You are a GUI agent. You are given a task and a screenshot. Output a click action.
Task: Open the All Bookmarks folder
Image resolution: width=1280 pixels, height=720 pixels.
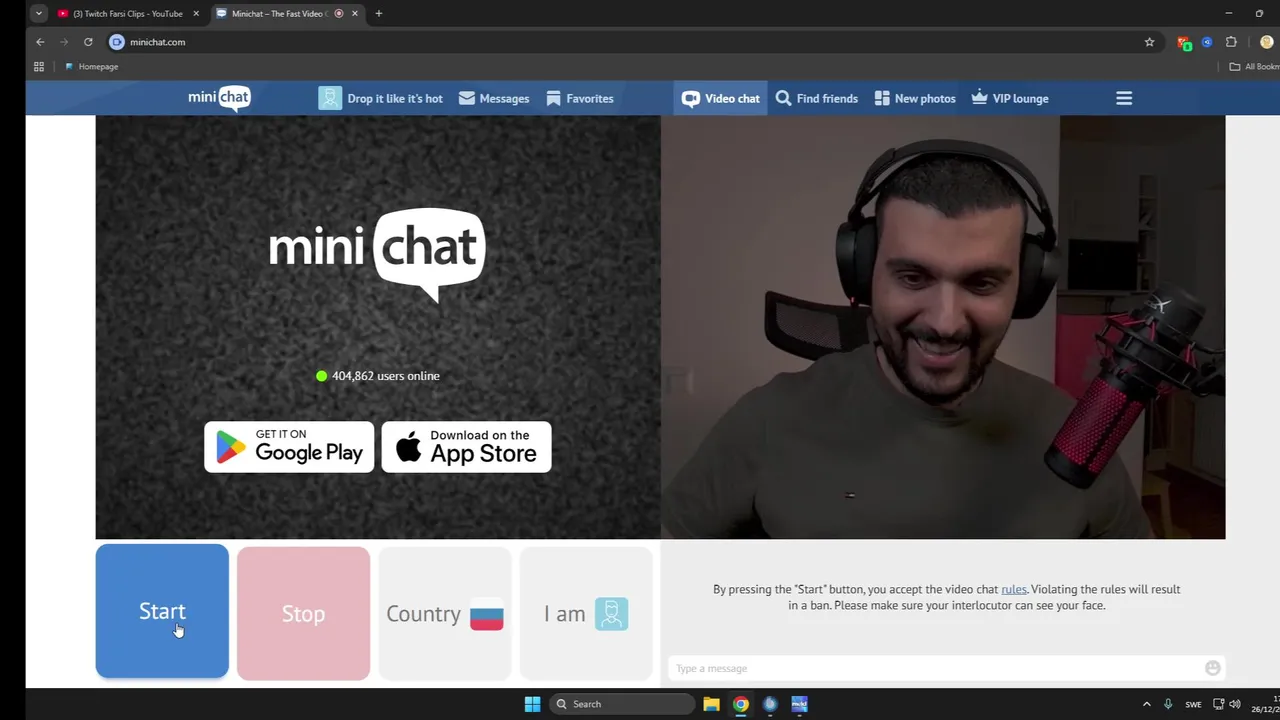click(1254, 67)
